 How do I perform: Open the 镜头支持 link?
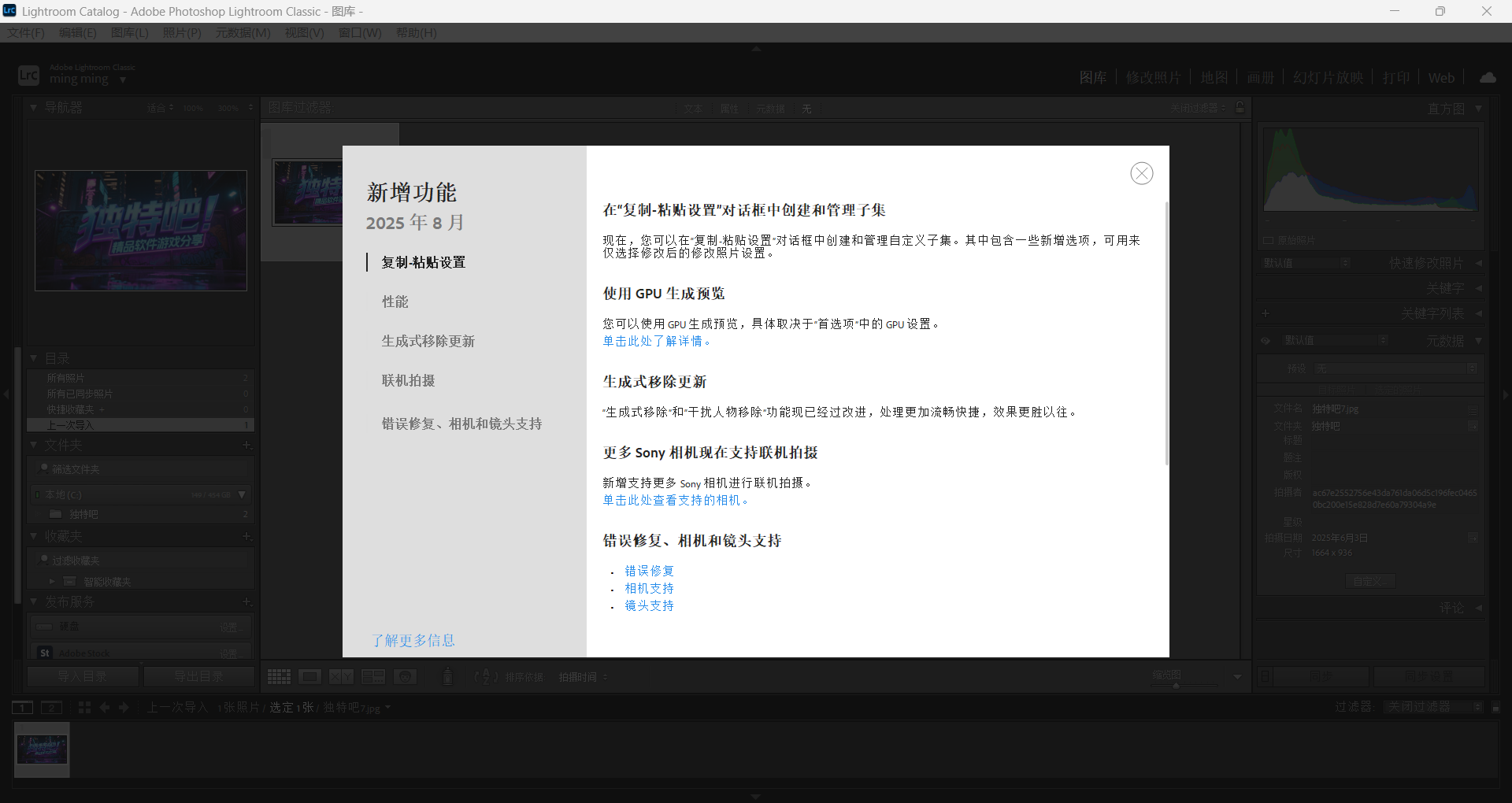pos(650,605)
